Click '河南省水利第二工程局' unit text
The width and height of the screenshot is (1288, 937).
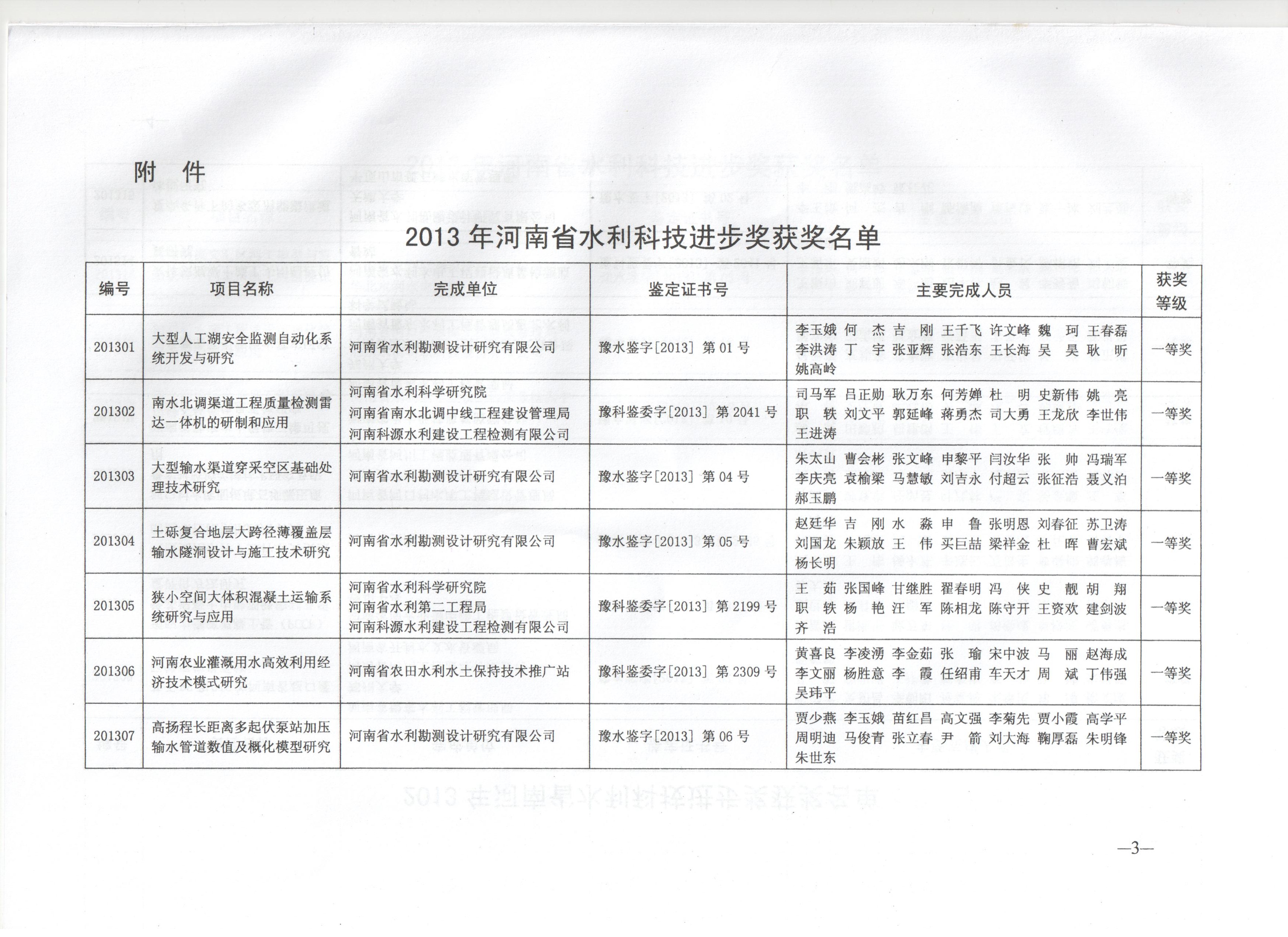417,607
